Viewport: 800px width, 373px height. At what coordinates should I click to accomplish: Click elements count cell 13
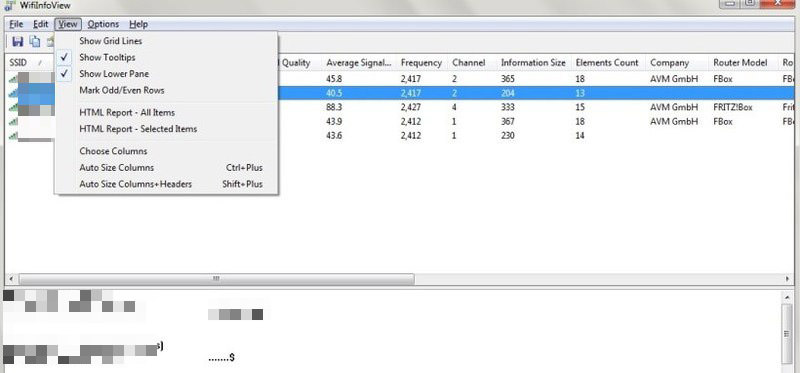coord(581,93)
